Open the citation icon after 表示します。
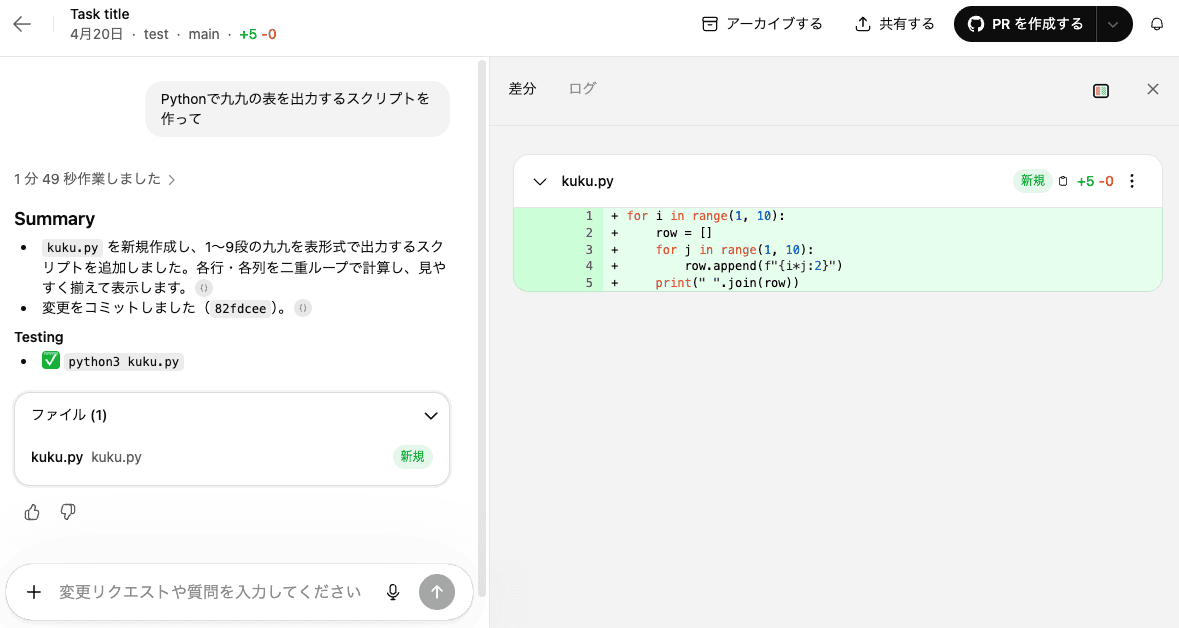 [204, 288]
